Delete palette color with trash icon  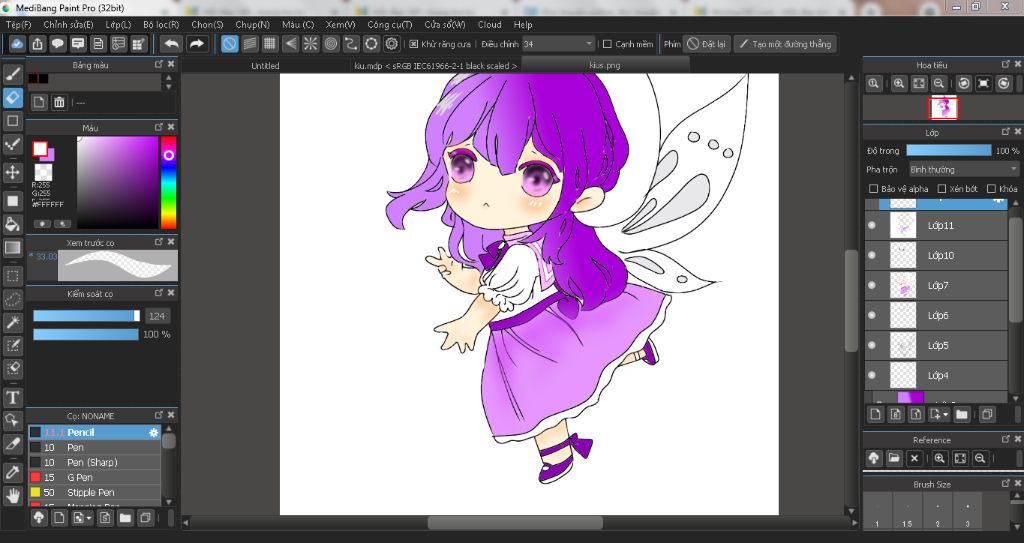coord(59,102)
